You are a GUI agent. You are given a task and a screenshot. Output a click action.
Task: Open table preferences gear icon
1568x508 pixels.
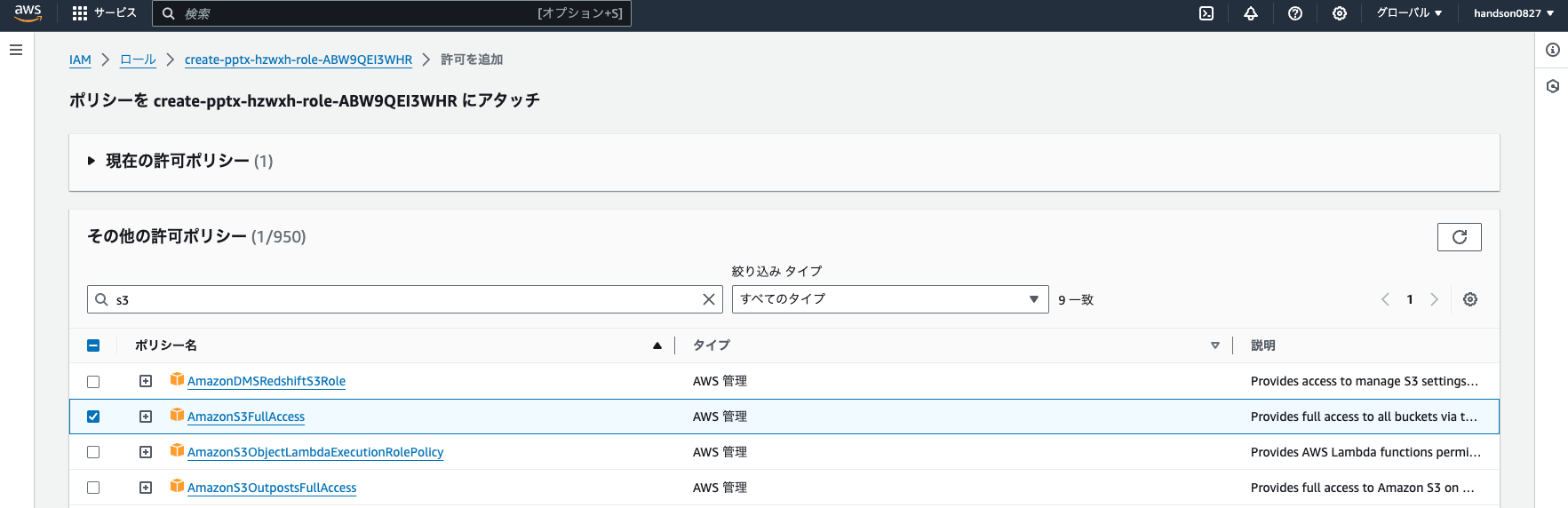1470,299
